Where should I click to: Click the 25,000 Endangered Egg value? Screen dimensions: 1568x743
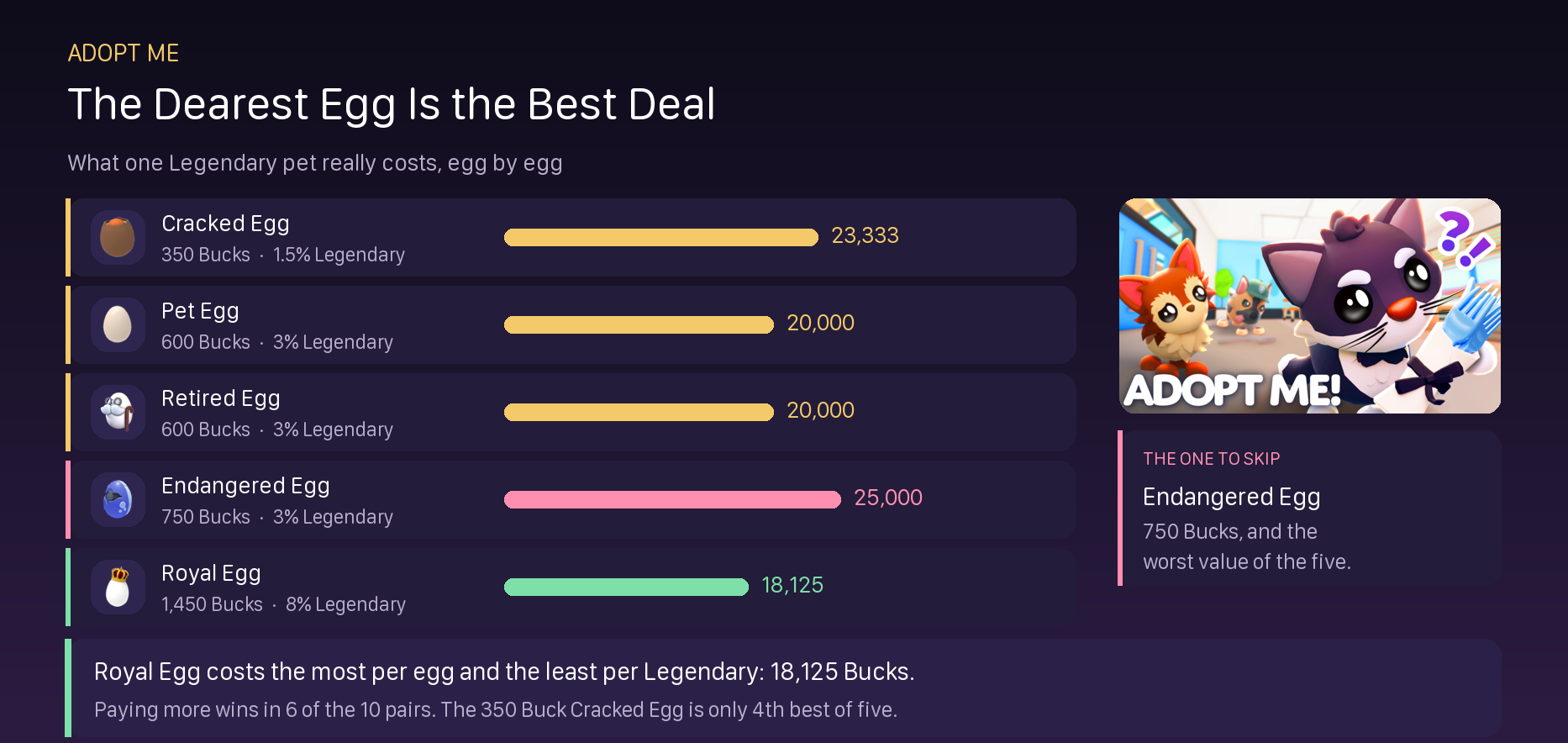(888, 498)
